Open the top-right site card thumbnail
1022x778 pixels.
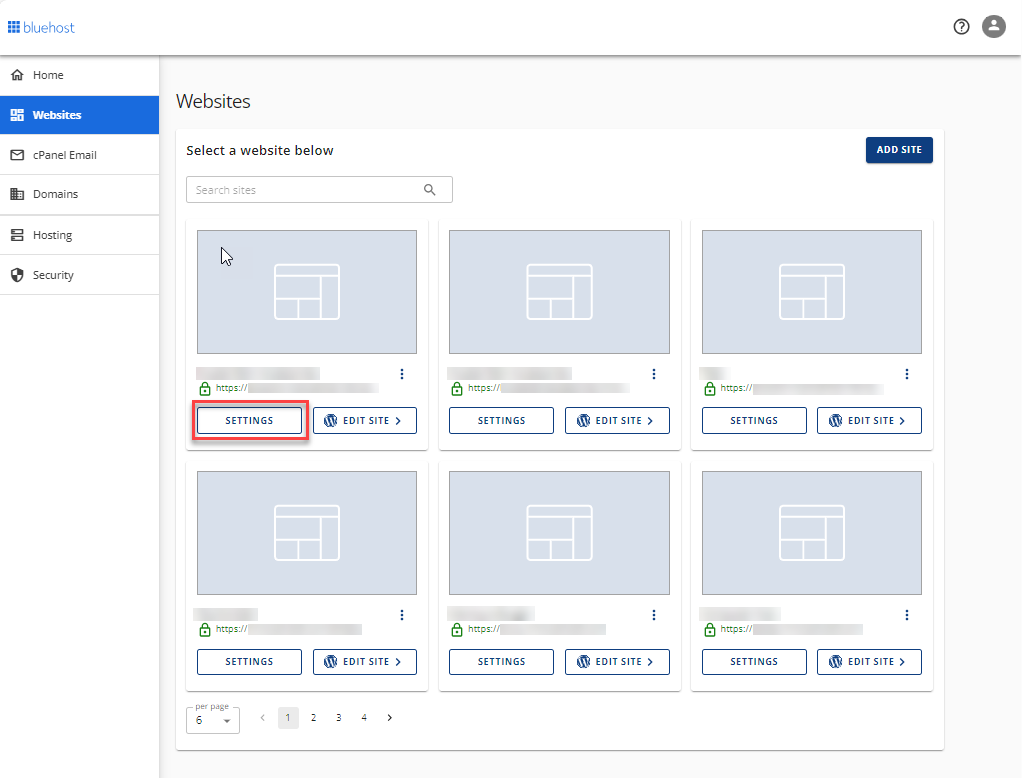[811, 292]
